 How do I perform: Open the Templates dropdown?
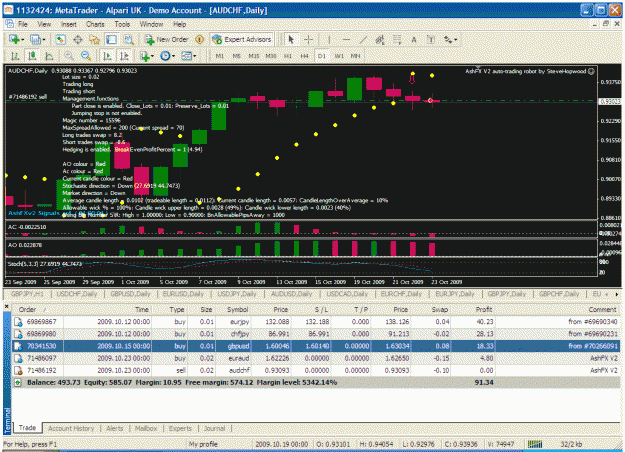click(x=188, y=56)
